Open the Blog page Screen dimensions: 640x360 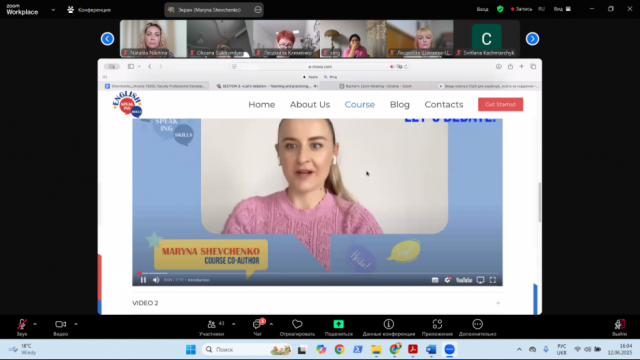(x=400, y=104)
